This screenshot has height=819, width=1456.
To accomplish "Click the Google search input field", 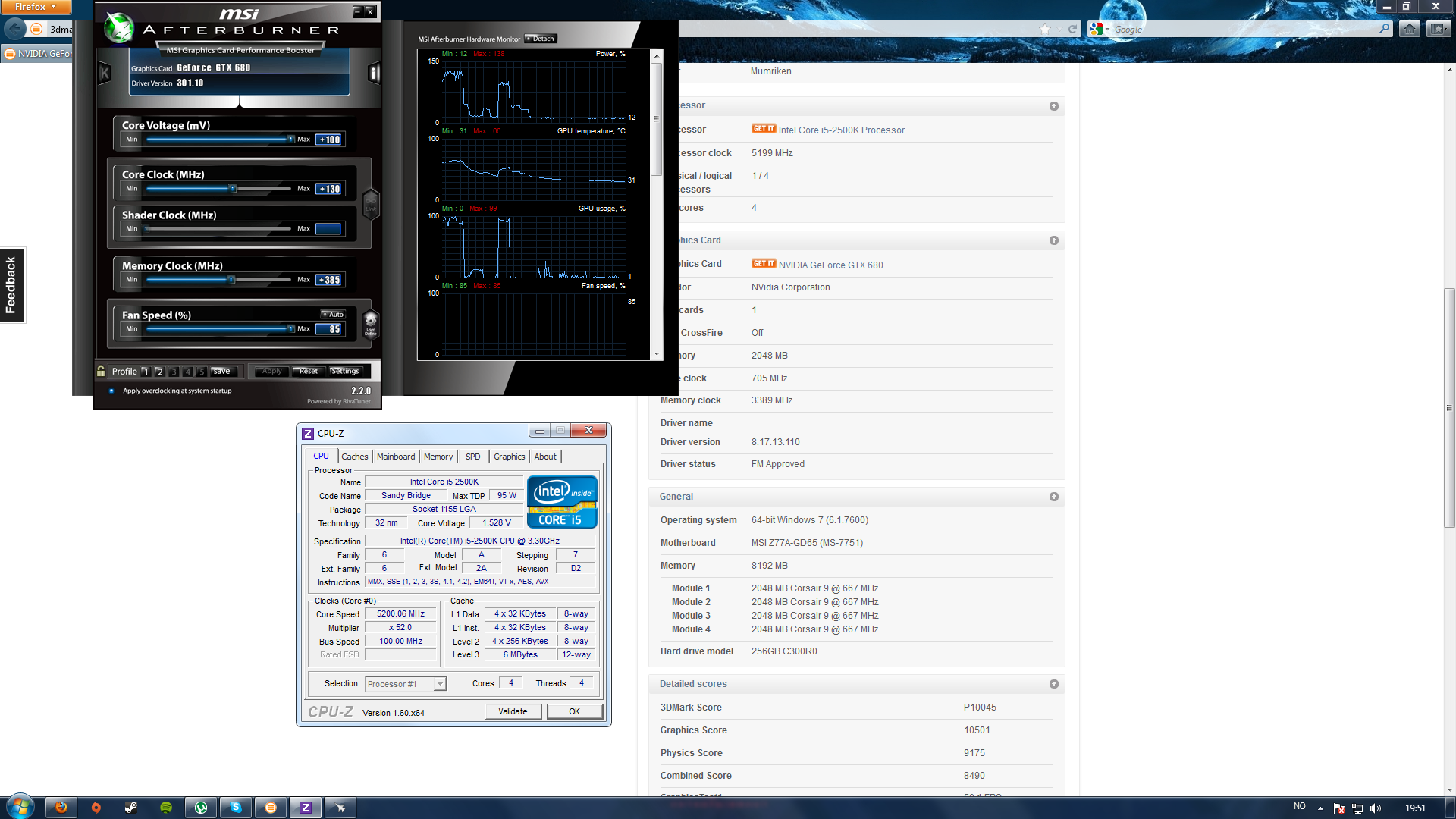I will tap(1244, 29).
